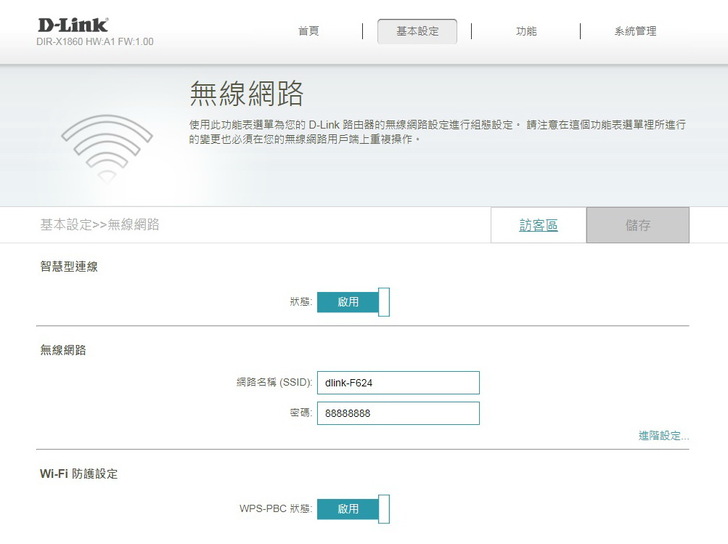Click the 基本設定>>無線網路 breadcrumb
Image resolution: width=728 pixels, height=544 pixels.
(x=100, y=225)
